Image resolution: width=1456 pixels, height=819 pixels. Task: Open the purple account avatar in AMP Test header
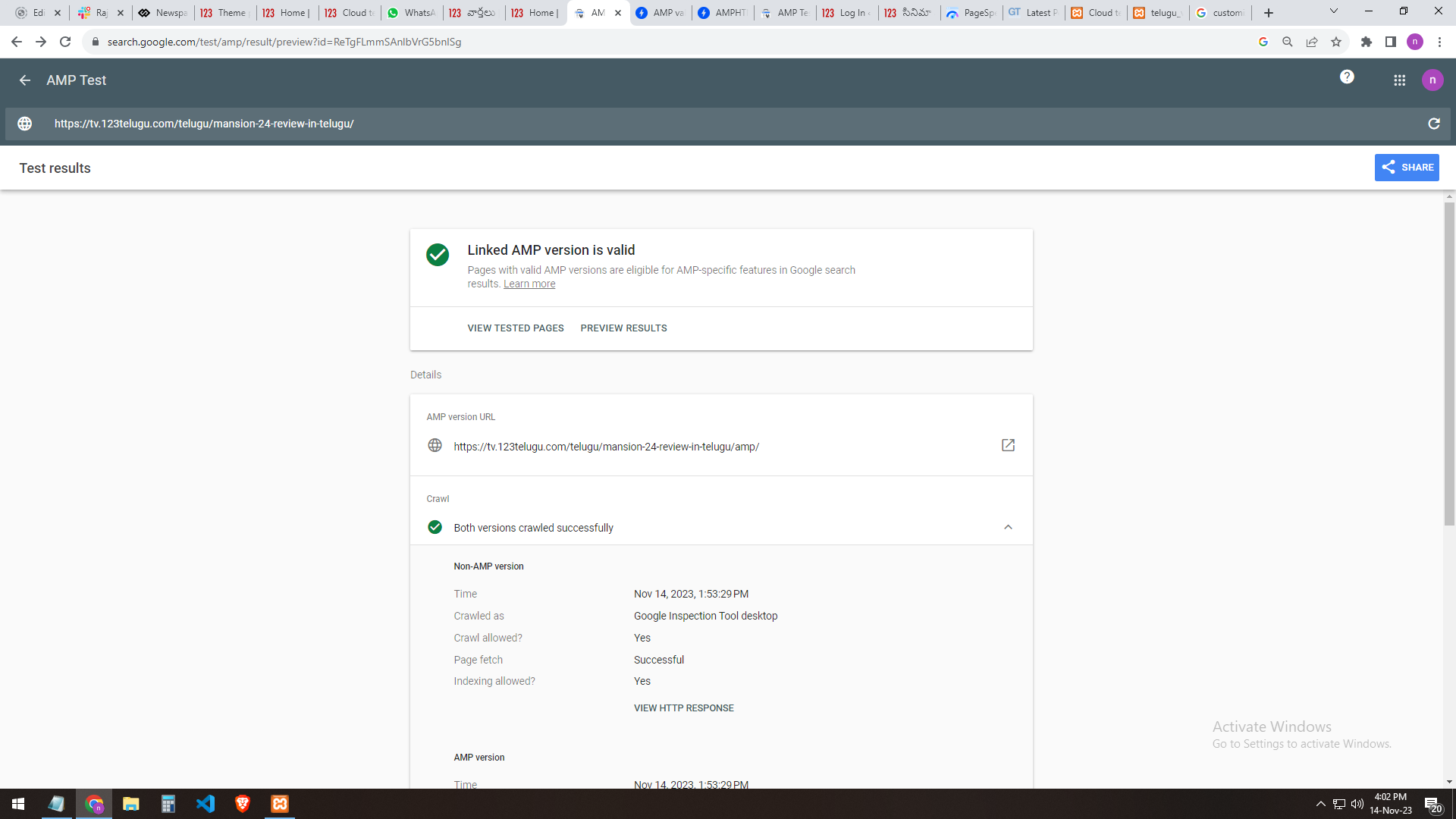[x=1432, y=80]
